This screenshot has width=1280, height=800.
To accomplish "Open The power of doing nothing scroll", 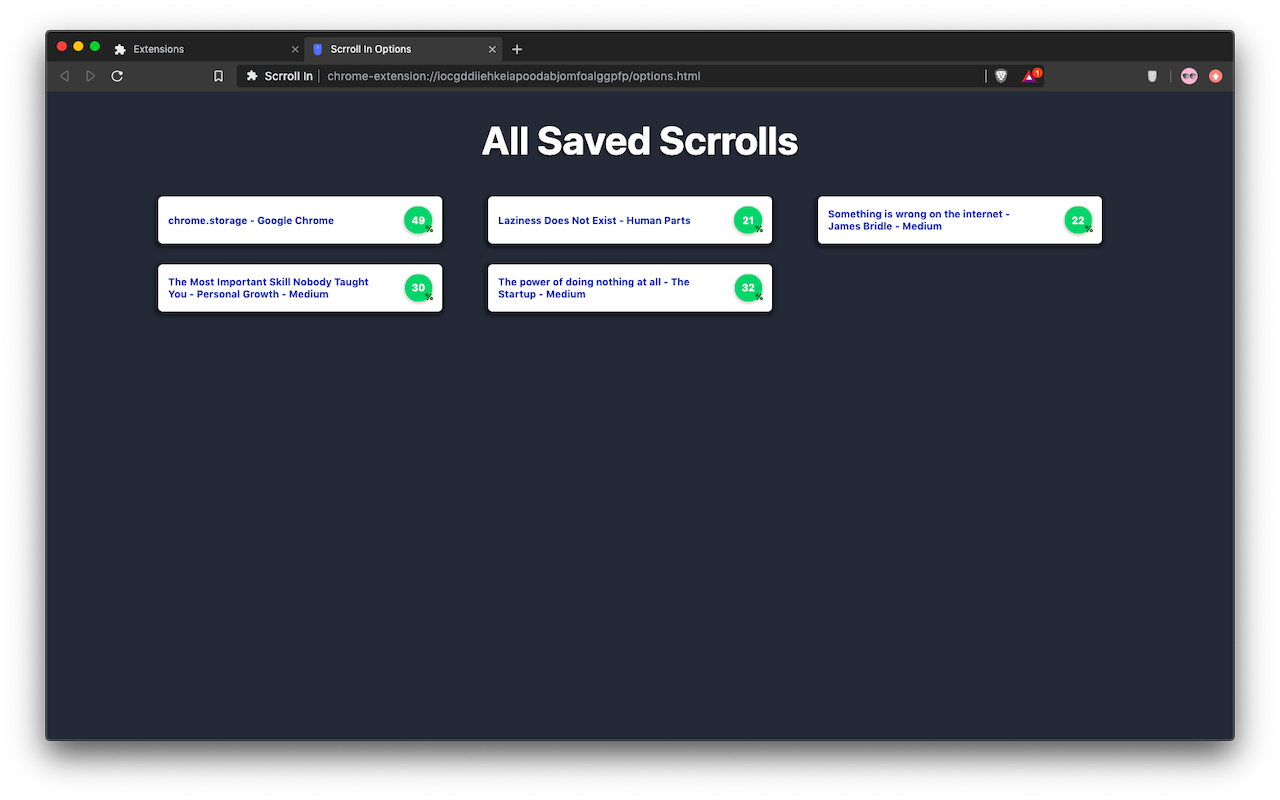I will coord(594,288).
